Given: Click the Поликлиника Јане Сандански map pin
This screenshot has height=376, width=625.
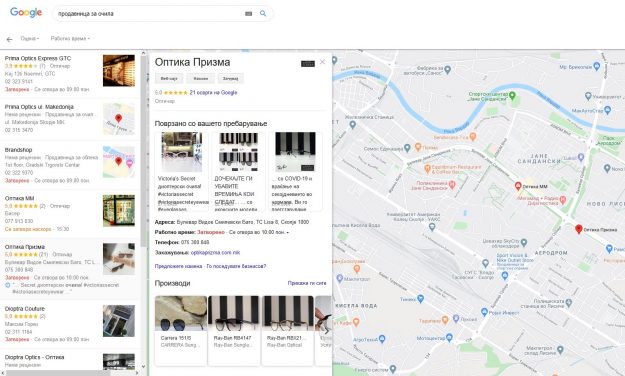Looking at the screenshot, I should click(x=452, y=185).
